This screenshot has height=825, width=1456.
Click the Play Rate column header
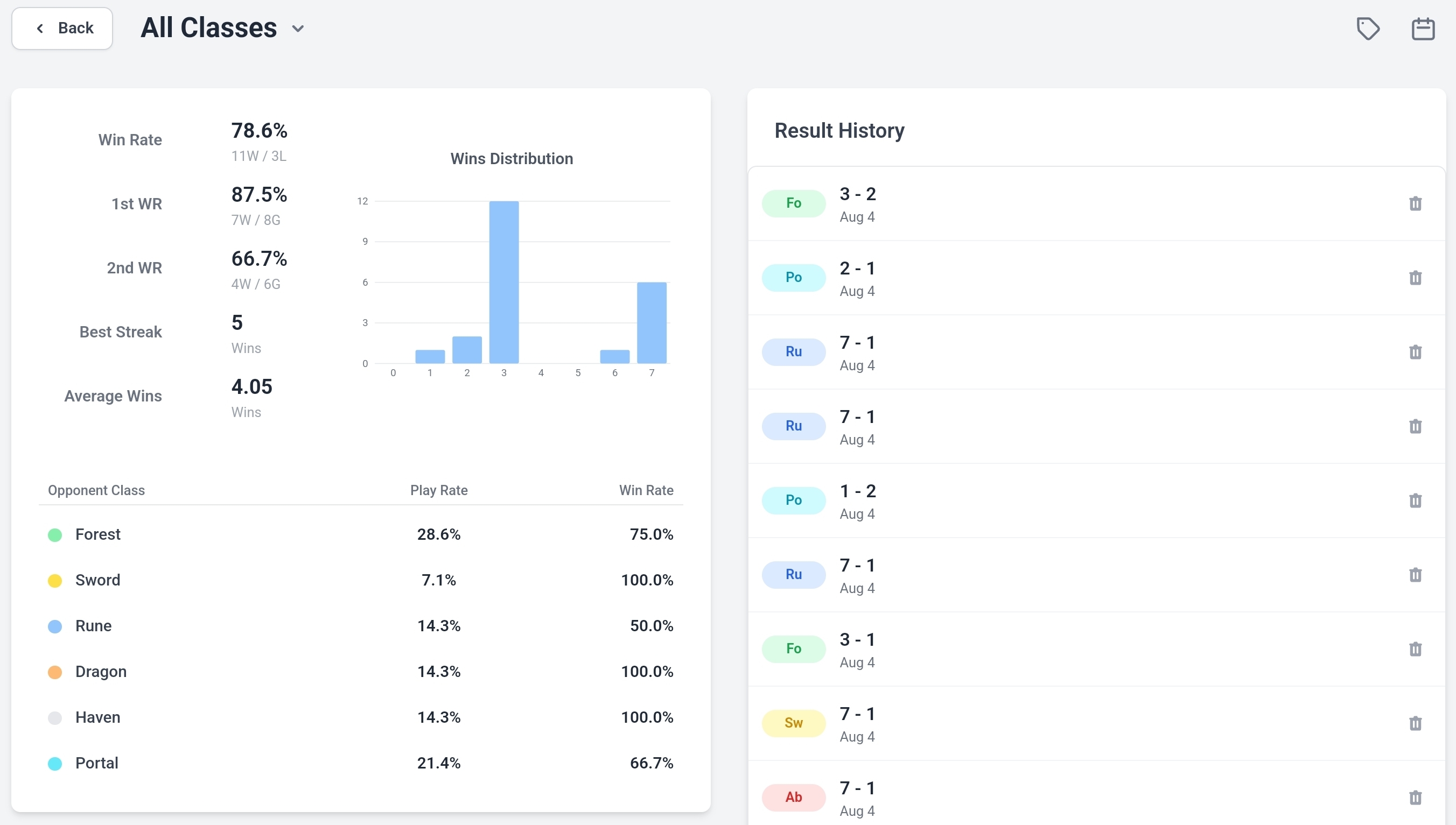click(439, 490)
